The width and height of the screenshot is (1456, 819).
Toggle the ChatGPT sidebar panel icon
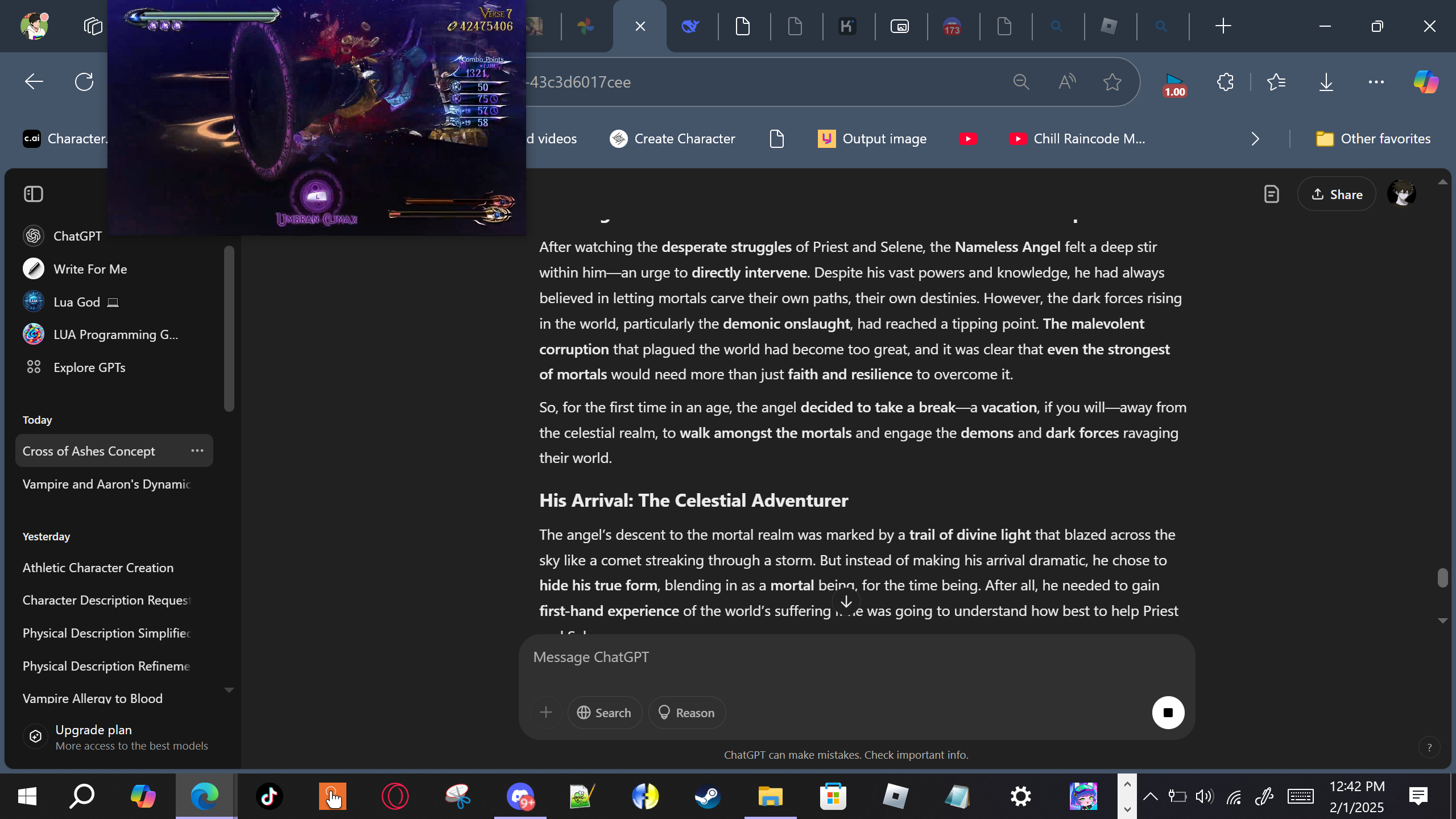[34, 194]
